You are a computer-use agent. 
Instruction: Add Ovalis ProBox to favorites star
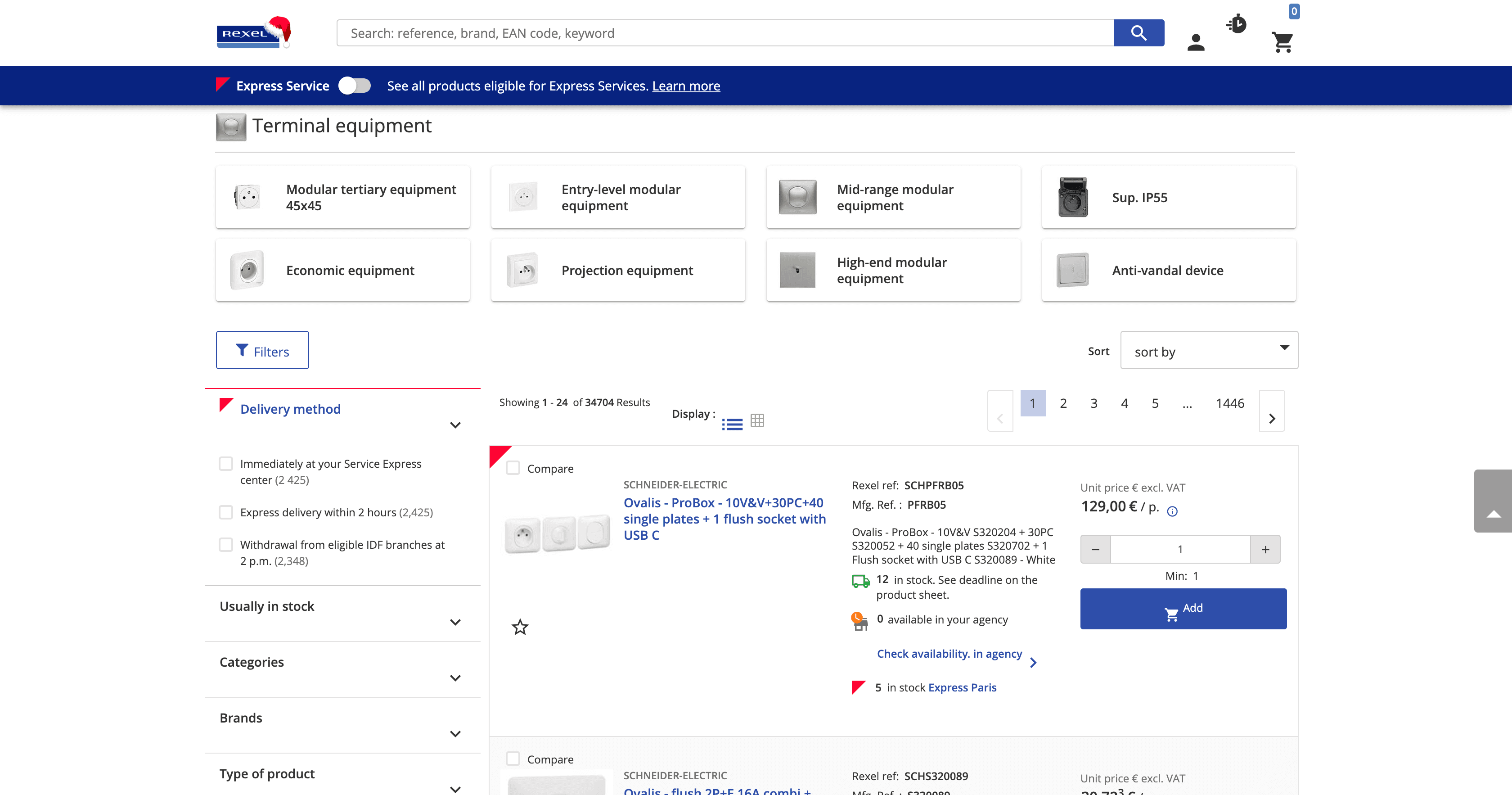[x=520, y=627]
